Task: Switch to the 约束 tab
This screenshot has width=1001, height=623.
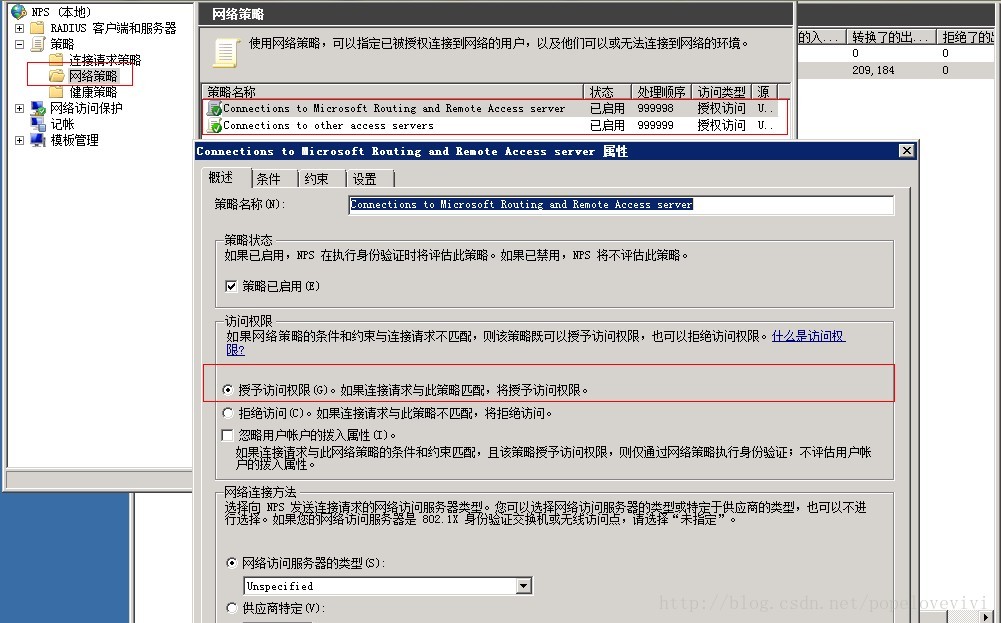Action: point(322,179)
